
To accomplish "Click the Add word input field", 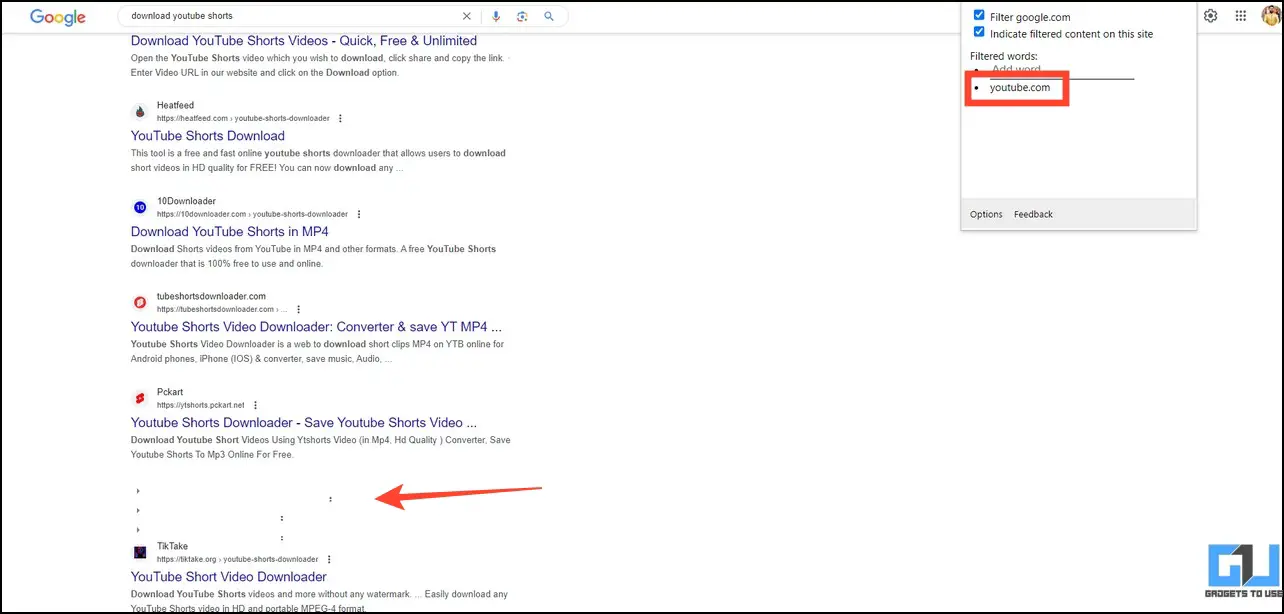I will (x=1062, y=71).
